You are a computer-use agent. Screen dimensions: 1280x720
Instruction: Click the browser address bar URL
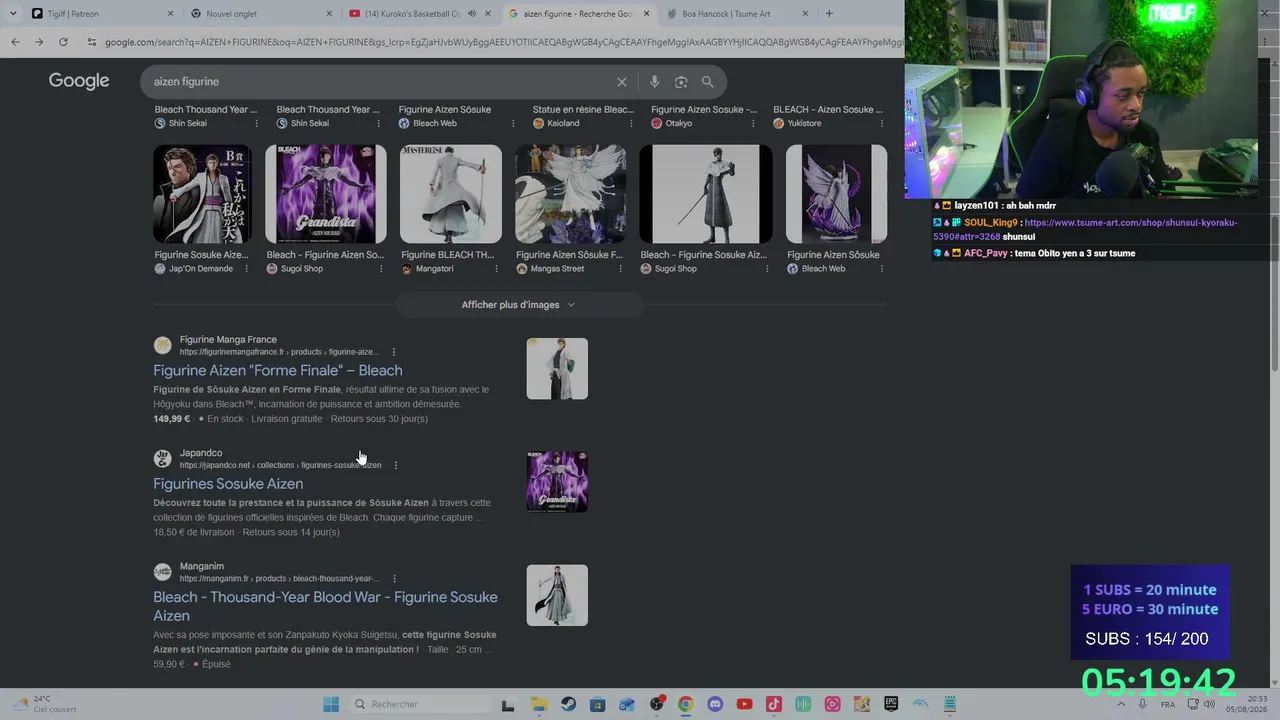503,42
